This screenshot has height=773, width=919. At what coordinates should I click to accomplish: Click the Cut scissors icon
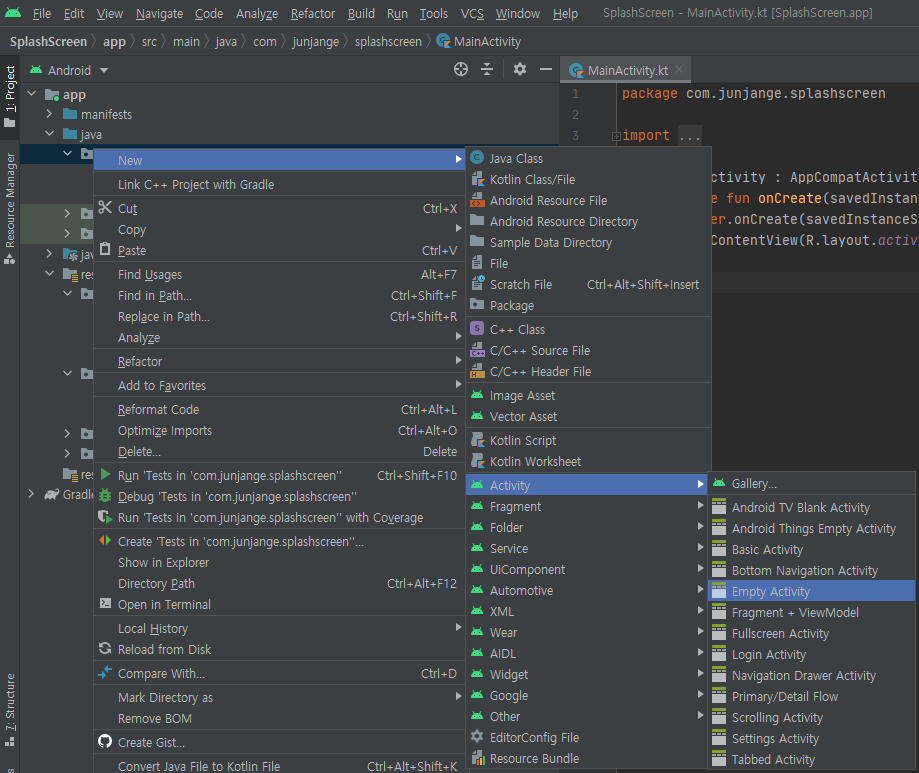click(105, 207)
